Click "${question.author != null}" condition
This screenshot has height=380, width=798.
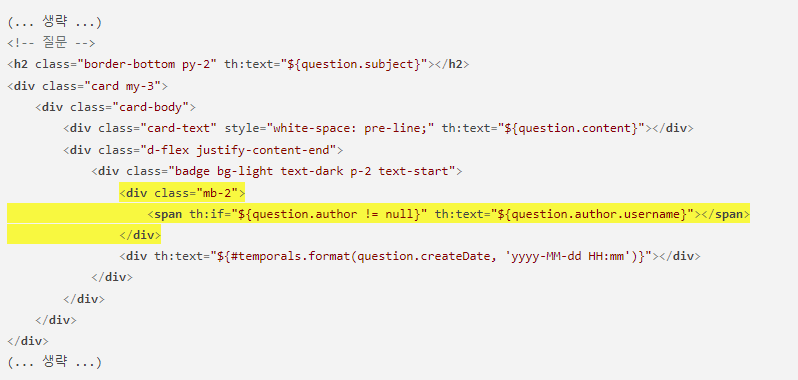pyautogui.click(x=329, y=214)
